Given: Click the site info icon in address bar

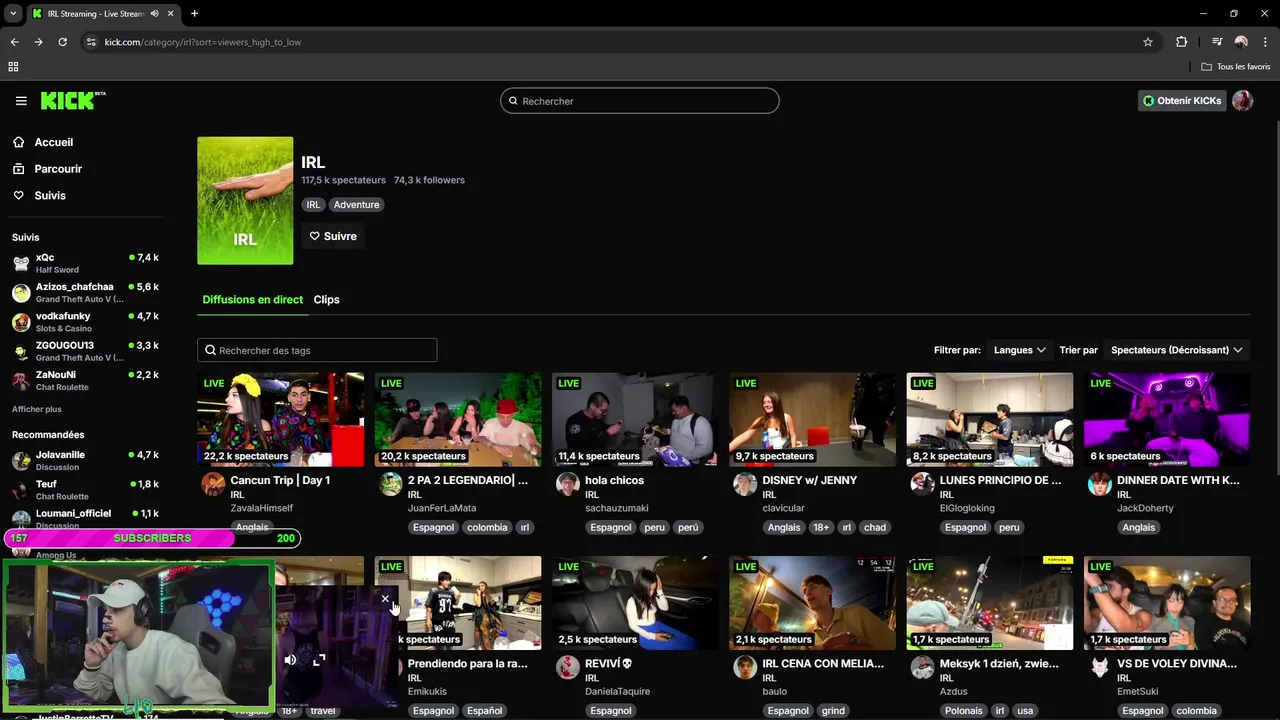Looking at the screenshot, I should 91,42.
